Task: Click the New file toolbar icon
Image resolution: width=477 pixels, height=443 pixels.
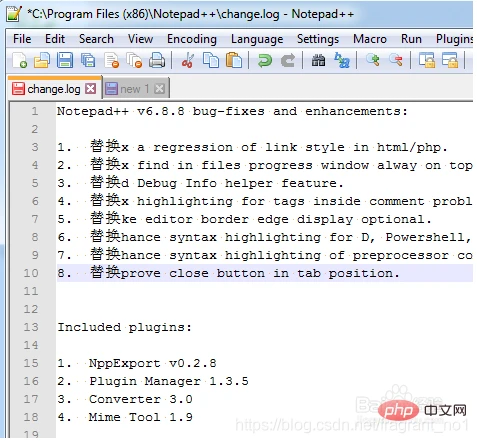Action: (x=19, y=60)
